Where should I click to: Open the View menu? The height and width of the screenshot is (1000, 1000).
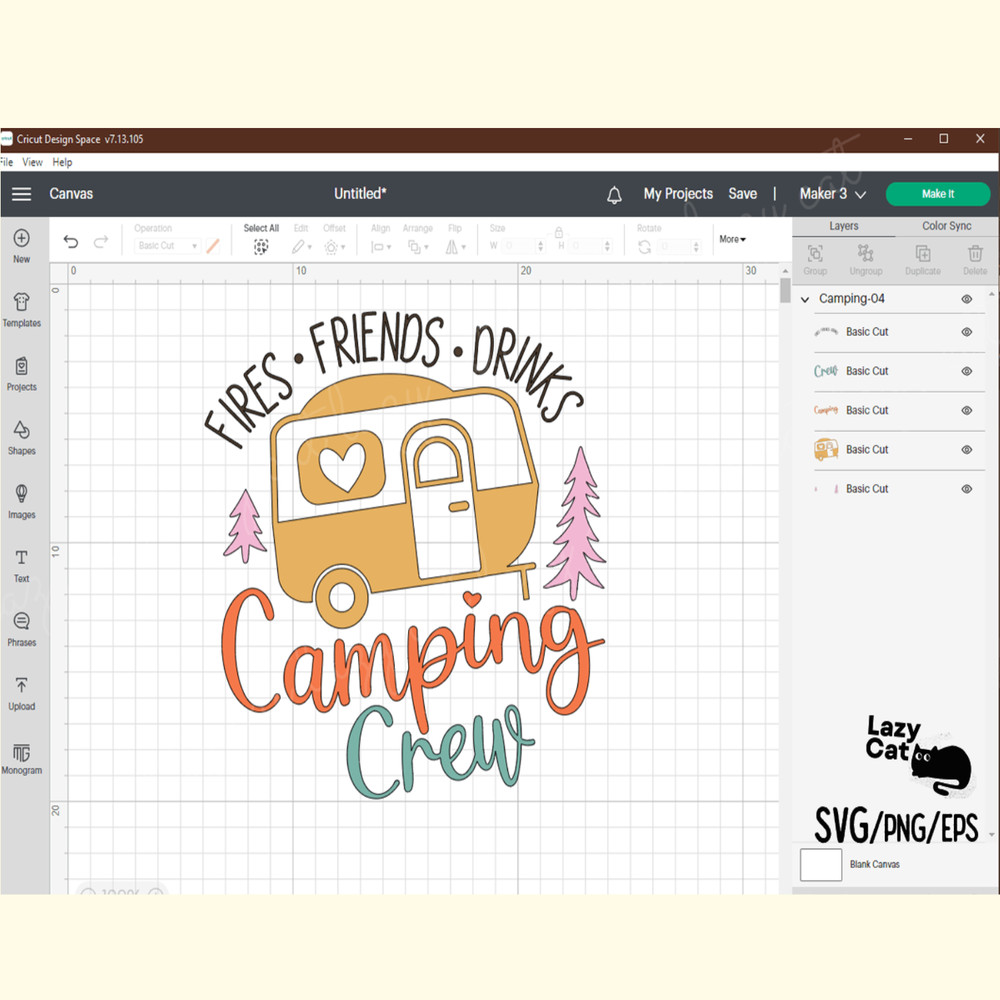click(x=33, y=162)
